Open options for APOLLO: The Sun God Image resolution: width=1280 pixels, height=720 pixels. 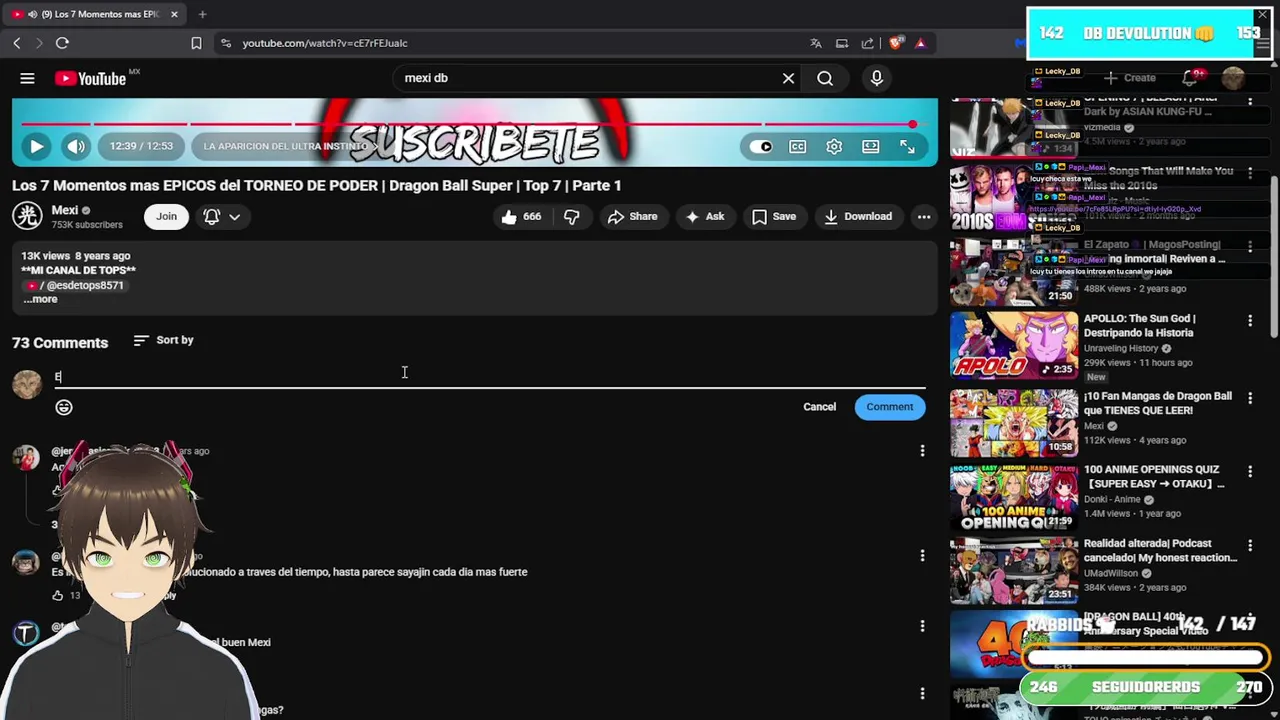coord(1250,321)
